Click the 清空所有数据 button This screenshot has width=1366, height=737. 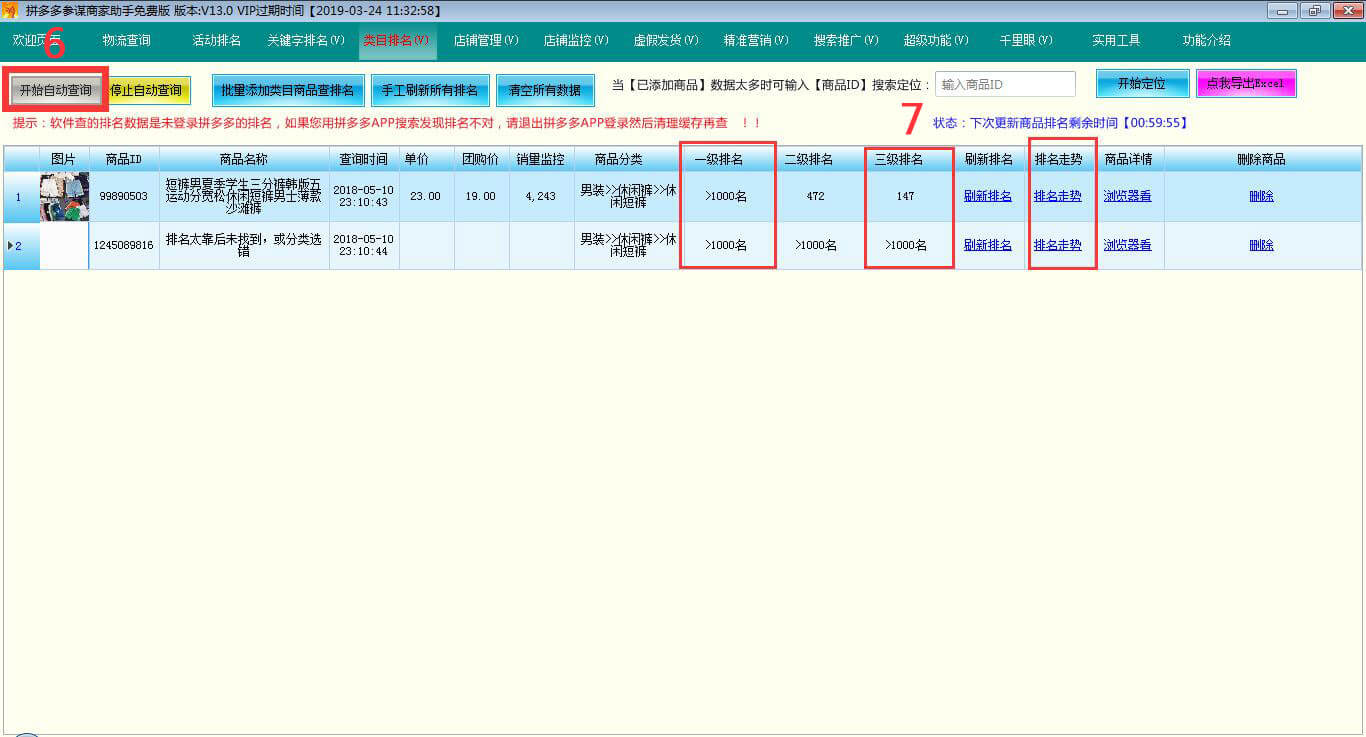click(545, 90)
